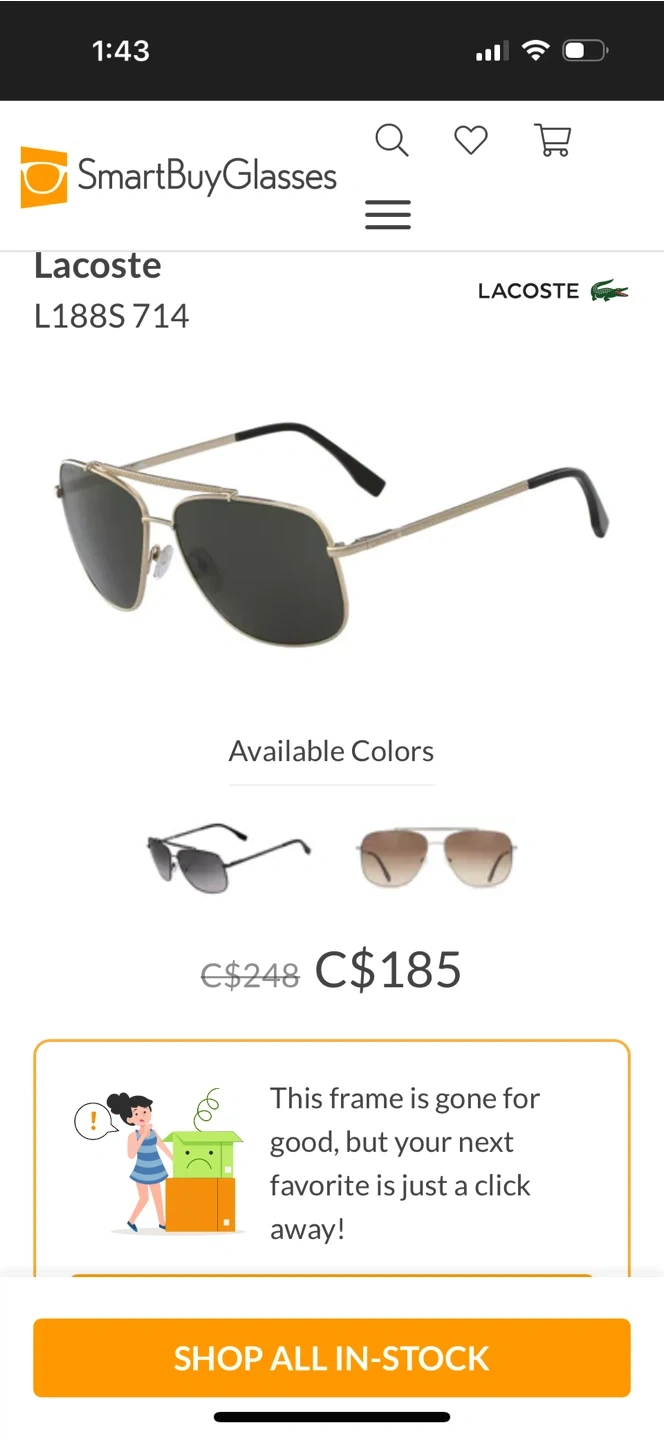Expand the hamburger navigation menu
Screen dimensions: 664x1440
pos(388,215)
